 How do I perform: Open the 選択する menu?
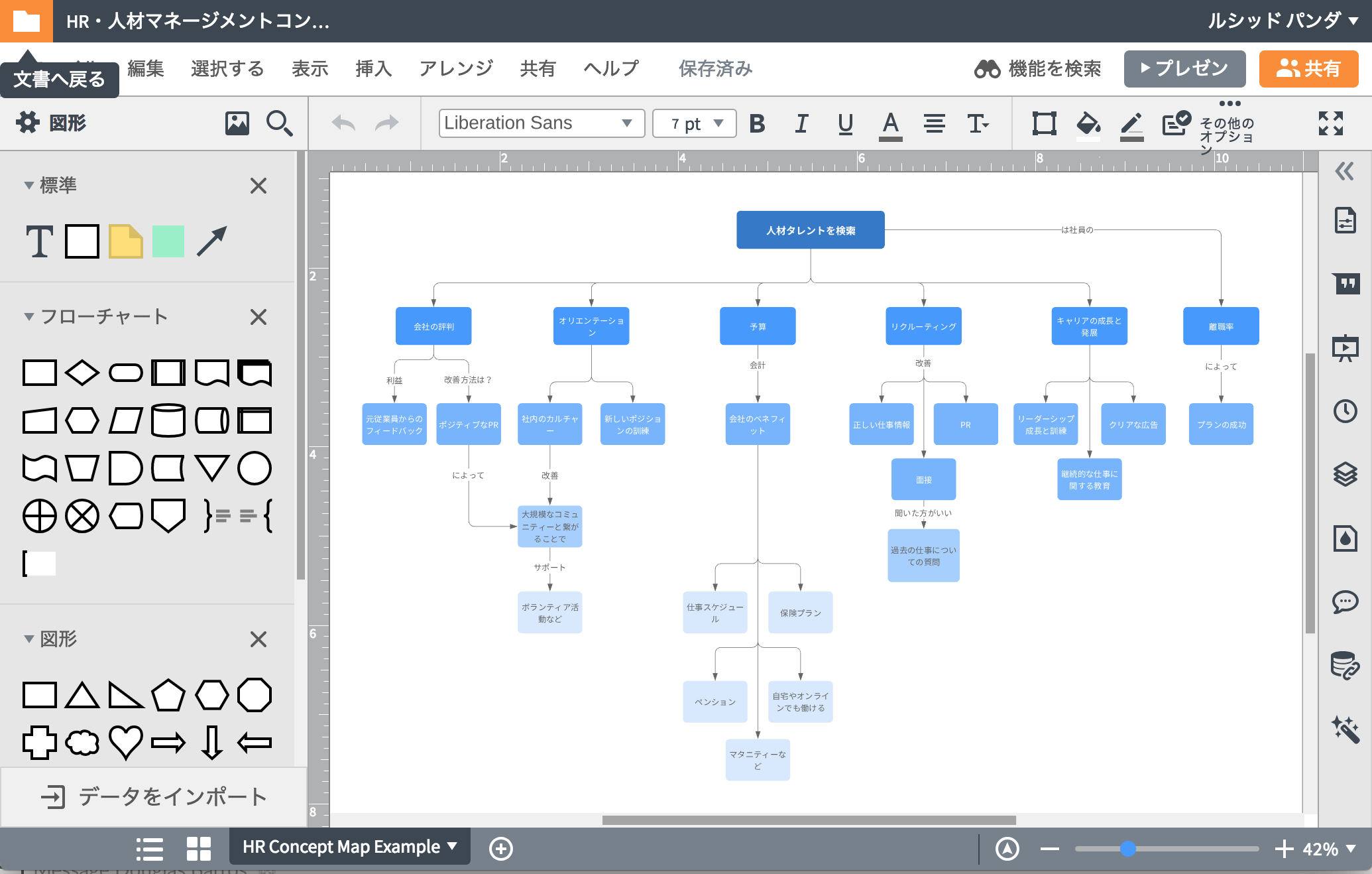tap(227, 68)
